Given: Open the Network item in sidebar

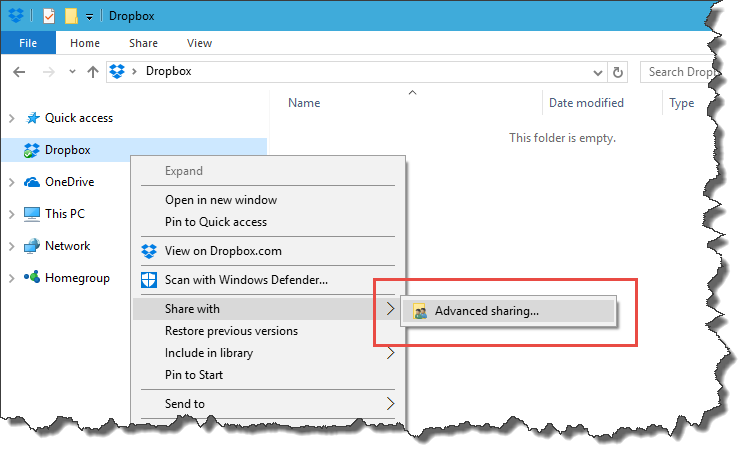Looking at the screenshot, I should [67, 246].
